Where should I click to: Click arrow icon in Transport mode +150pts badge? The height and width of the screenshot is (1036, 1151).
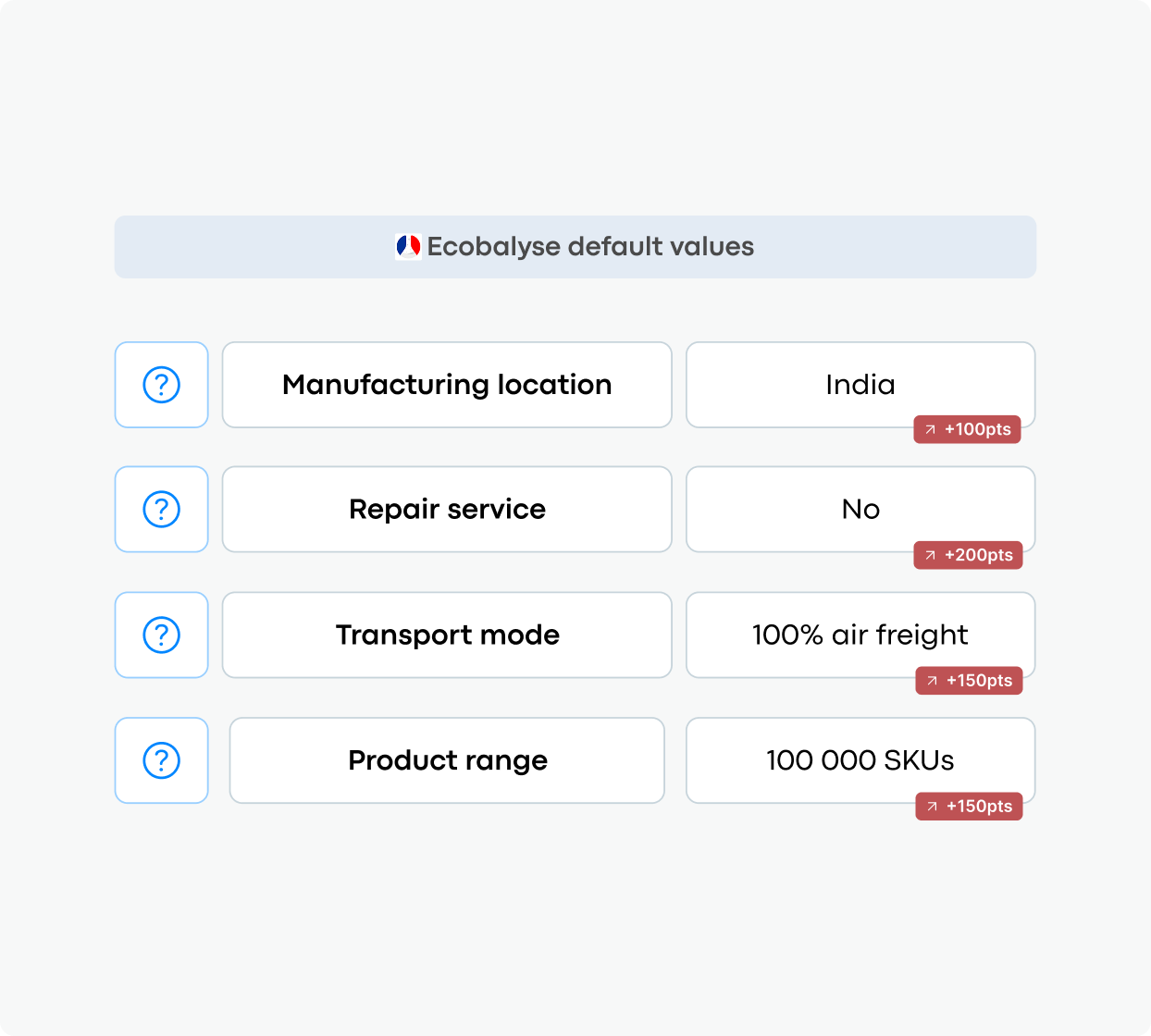(x=932, y=681)
